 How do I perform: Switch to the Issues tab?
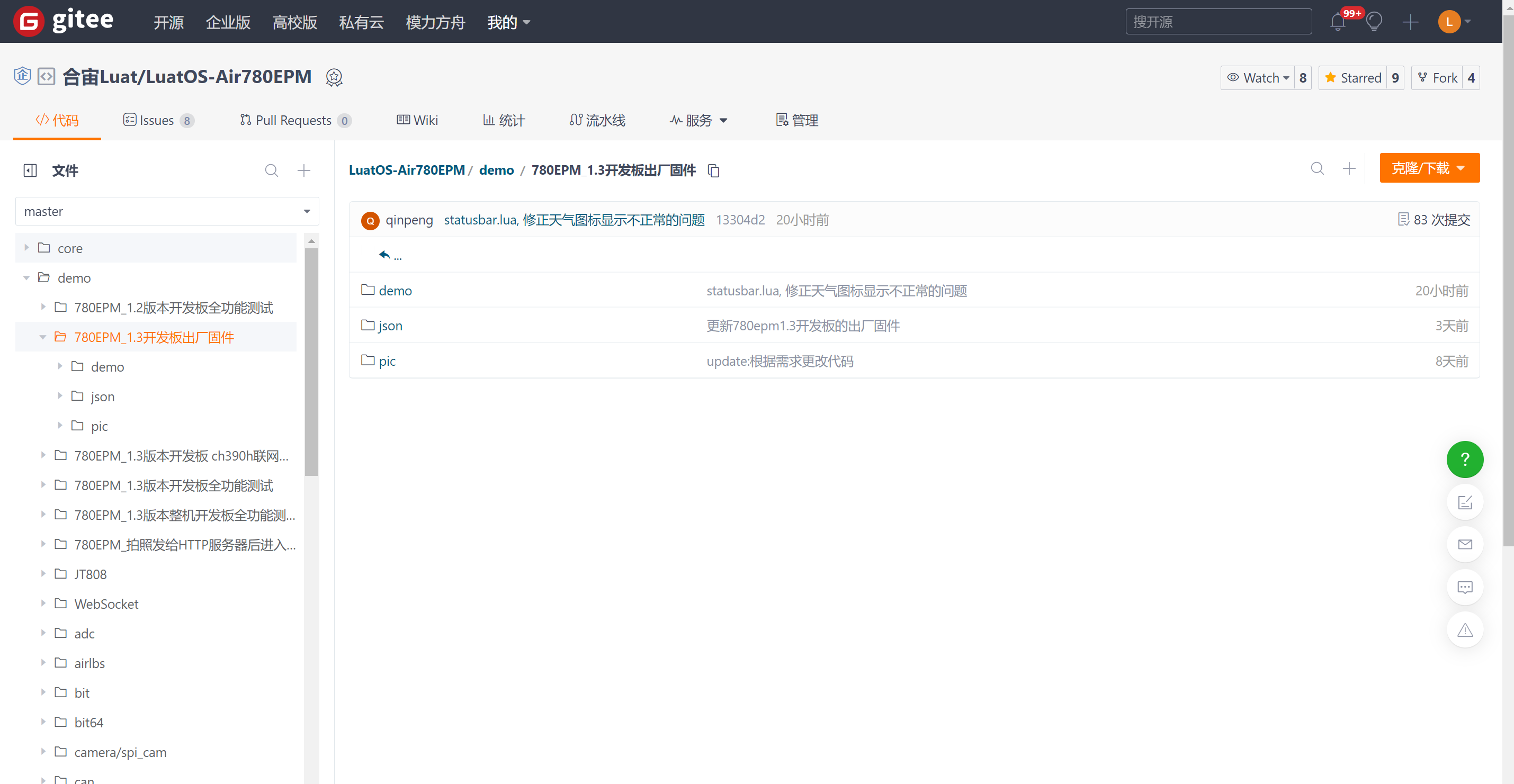[x=158, y=121]
